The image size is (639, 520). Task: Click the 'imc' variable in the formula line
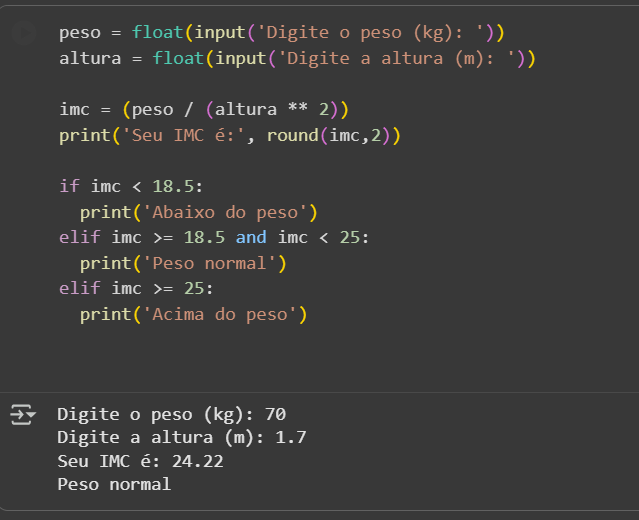(74, 110)
